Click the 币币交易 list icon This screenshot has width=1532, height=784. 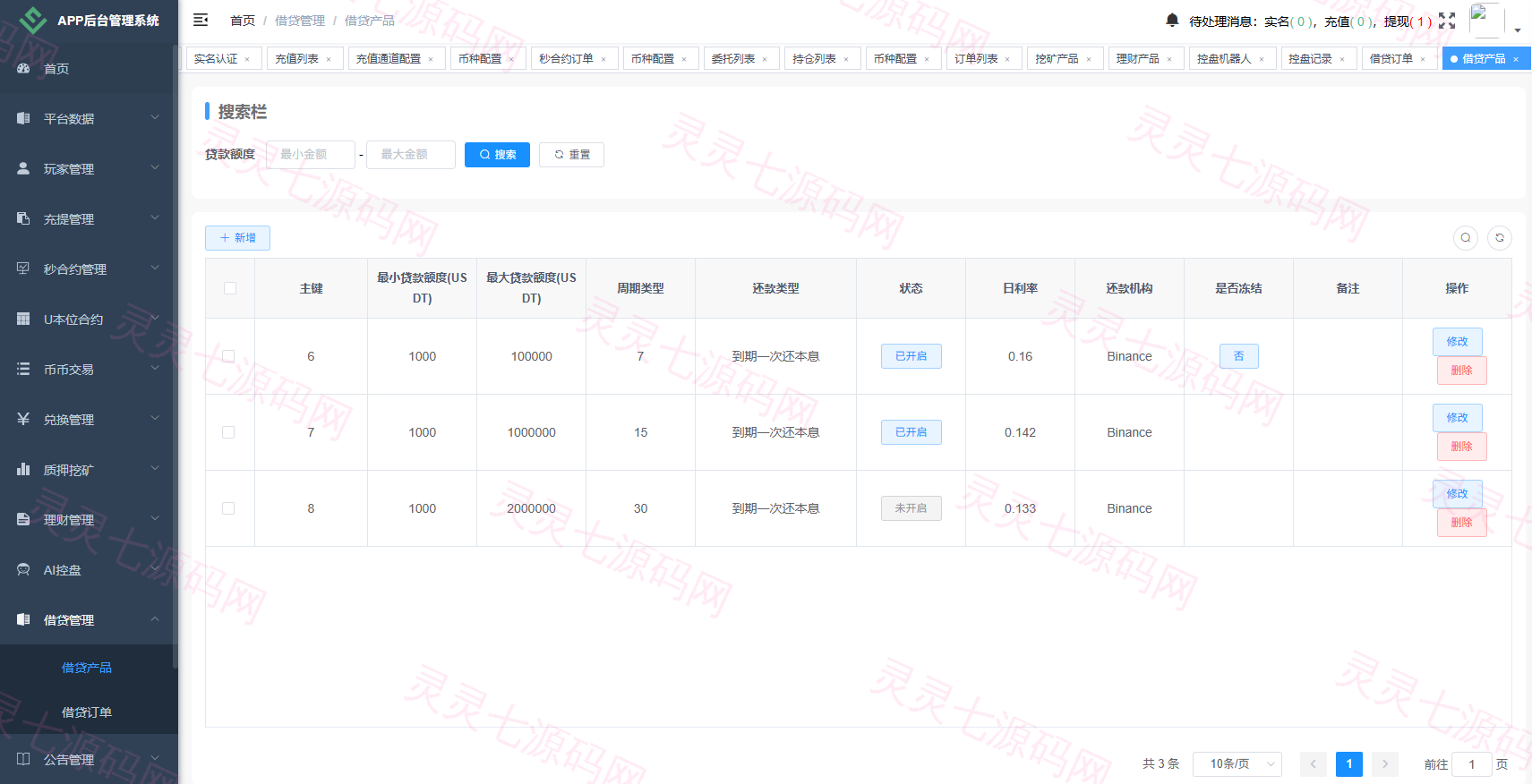(x=23, y=369)
